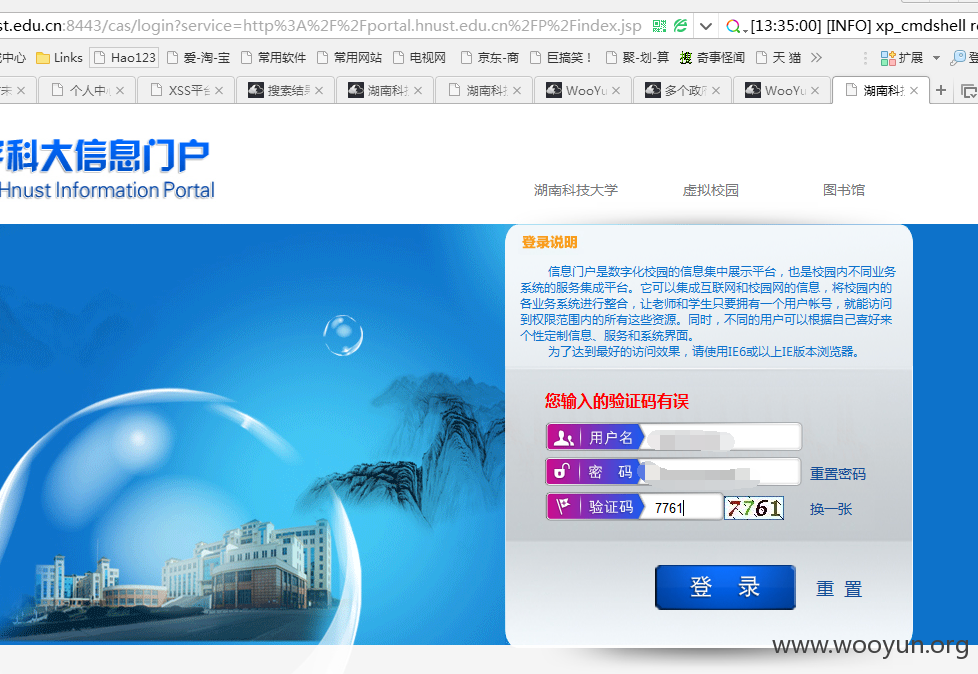Click the tab list icon right of plus
This screenshot has width=978, height=674.
click(968, 92)
